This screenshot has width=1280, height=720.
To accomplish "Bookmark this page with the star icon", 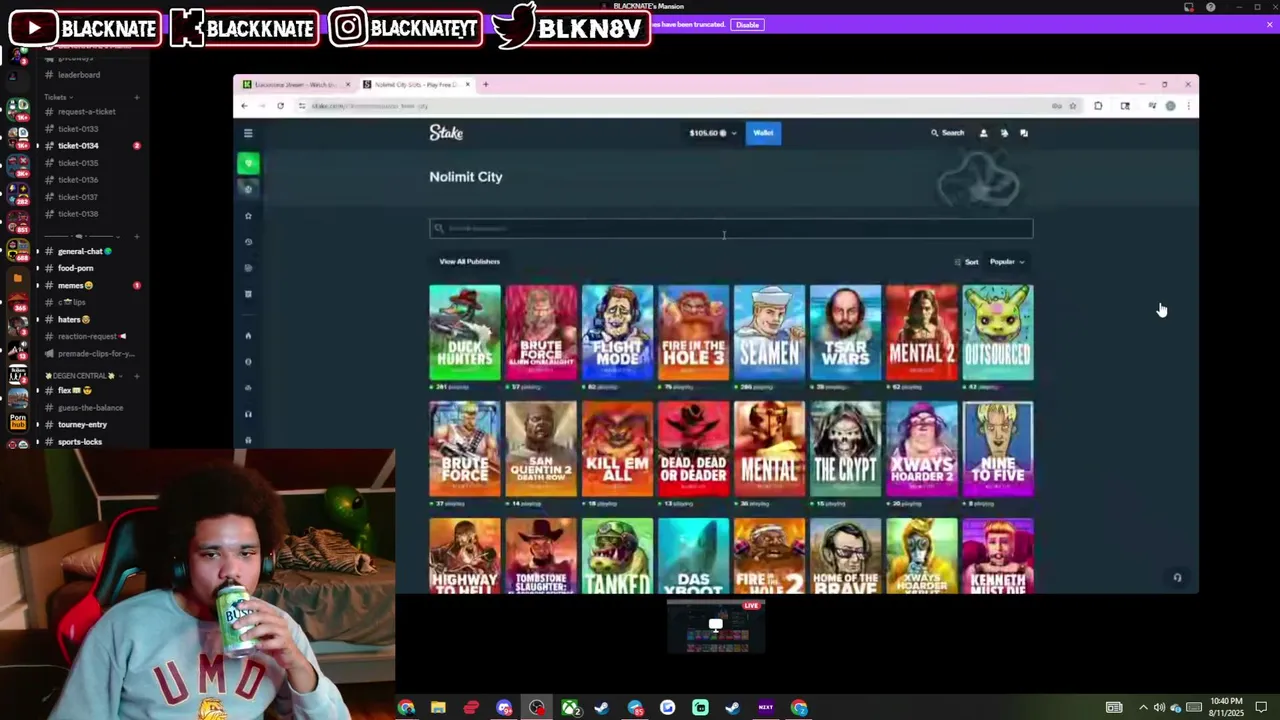I will 1073,106.
